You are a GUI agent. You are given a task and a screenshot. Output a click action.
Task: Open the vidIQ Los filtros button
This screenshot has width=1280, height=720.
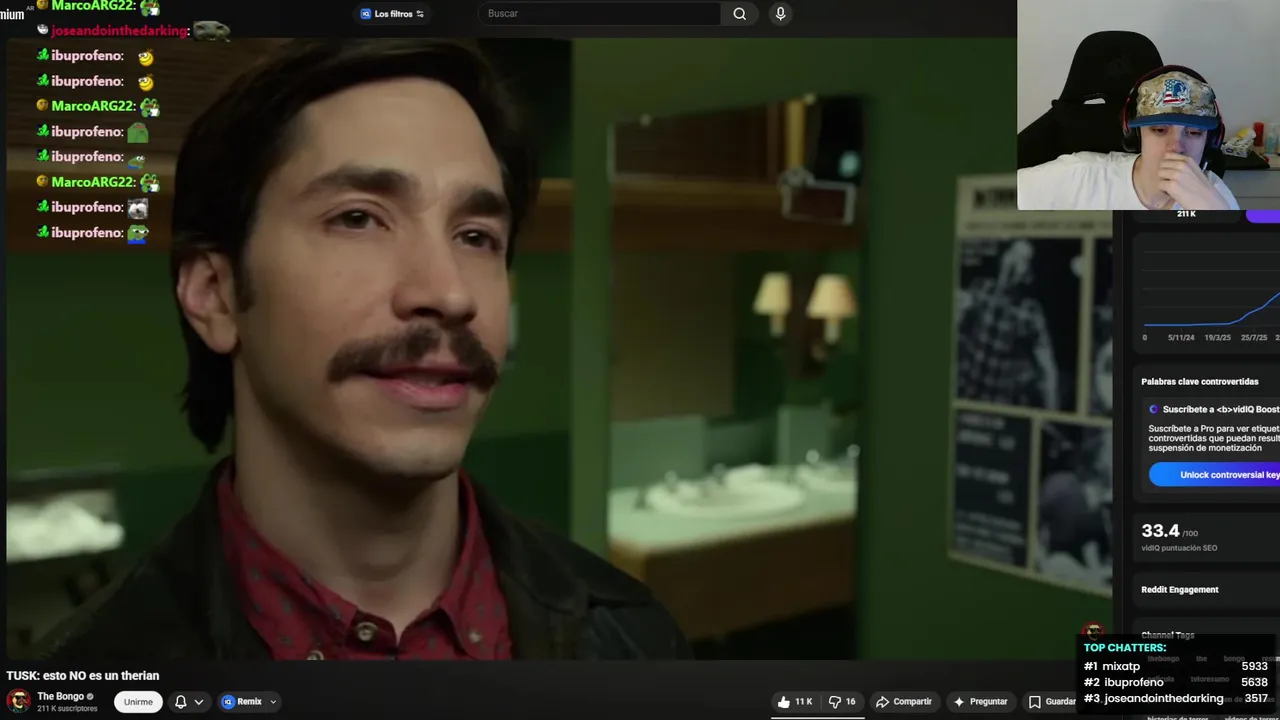tap(392, 14)
